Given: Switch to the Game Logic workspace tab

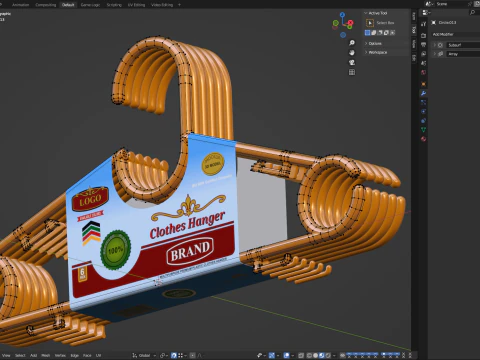Looking at the screenshot, I should pos(90,5).
